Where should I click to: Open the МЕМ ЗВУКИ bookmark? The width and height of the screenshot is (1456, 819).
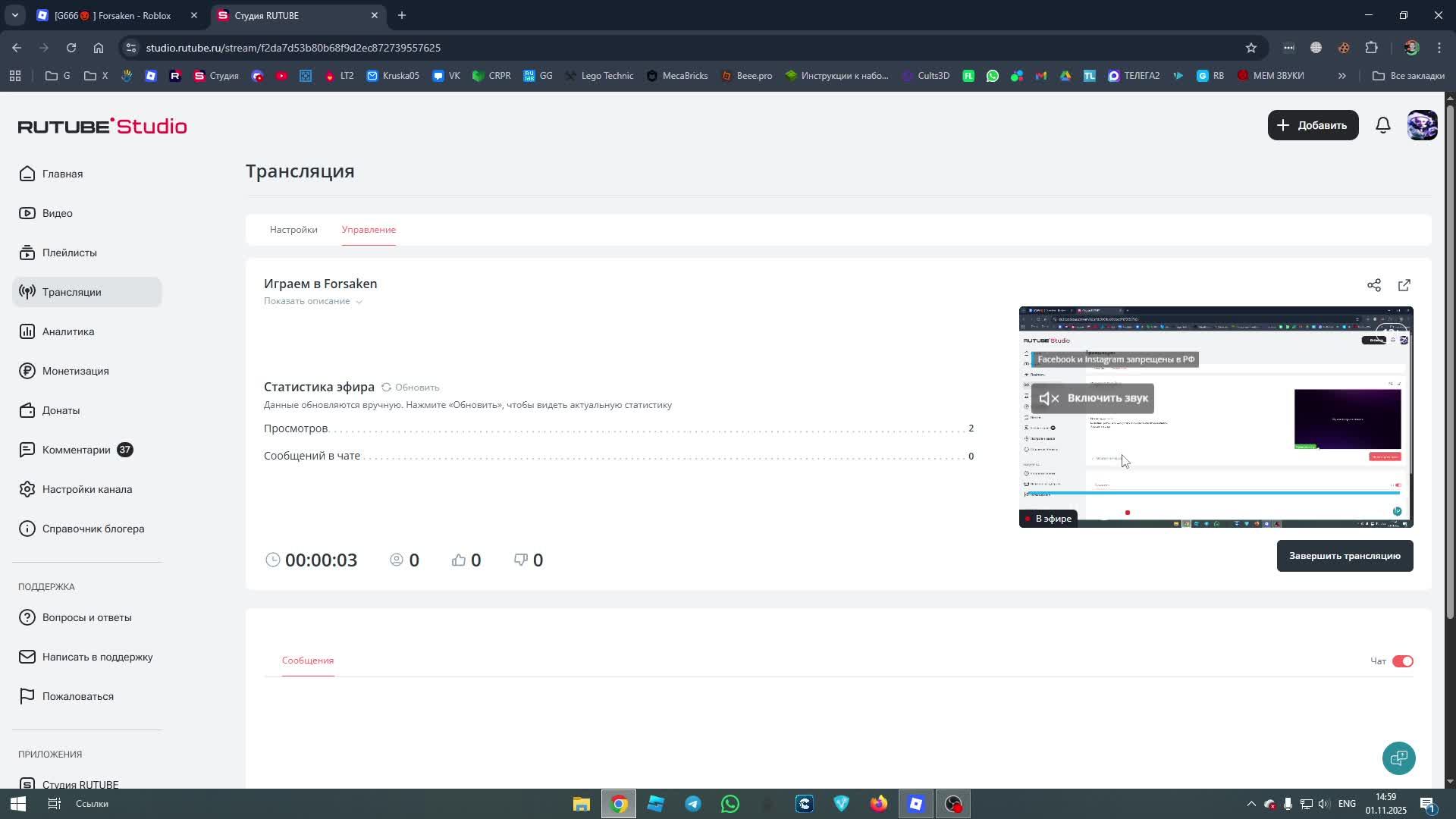(x=1270, y=76)
